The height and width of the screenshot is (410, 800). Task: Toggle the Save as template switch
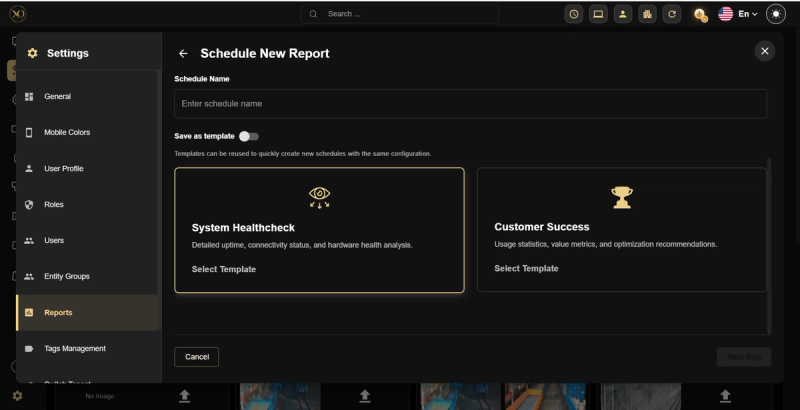(x=249, y=136)
